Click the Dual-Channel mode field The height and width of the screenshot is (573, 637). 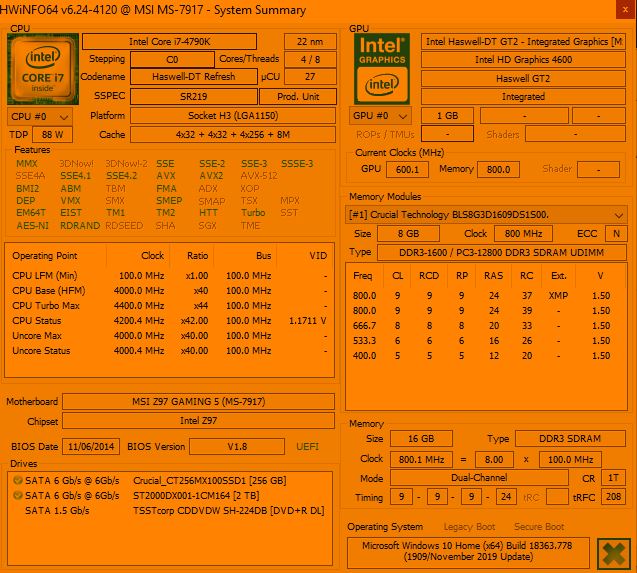[479, 478]
